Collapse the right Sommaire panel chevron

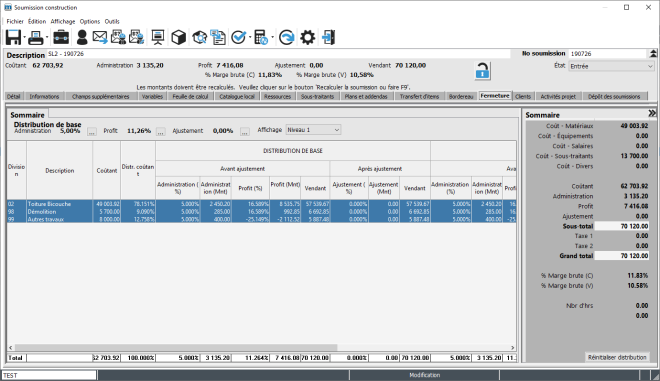(652, 113)
